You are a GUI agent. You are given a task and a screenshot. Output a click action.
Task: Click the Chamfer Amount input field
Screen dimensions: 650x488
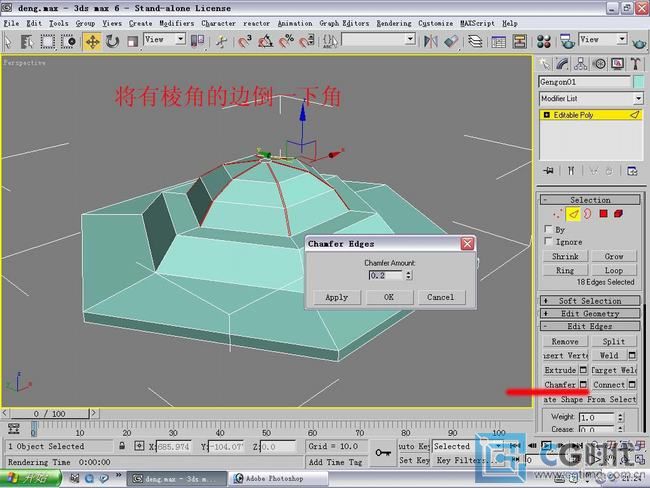(x=386, y=275)
